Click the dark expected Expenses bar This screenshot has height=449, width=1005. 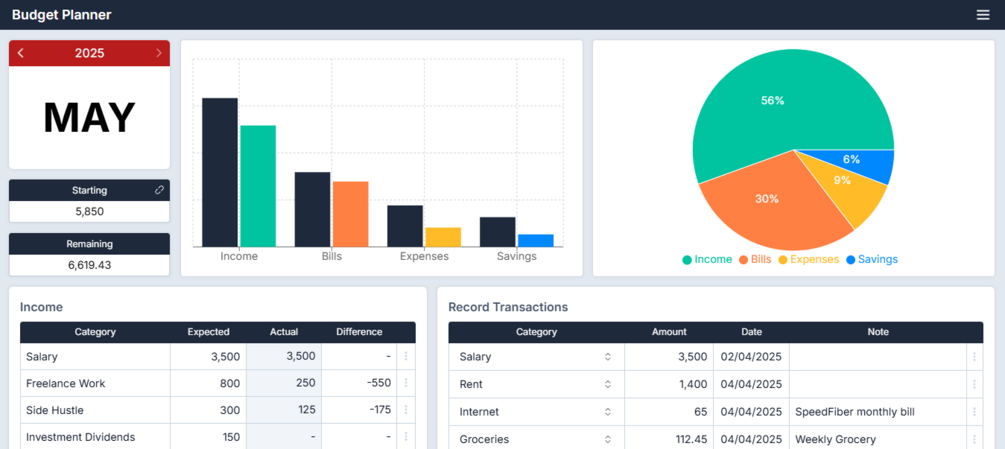click(405, 225)
